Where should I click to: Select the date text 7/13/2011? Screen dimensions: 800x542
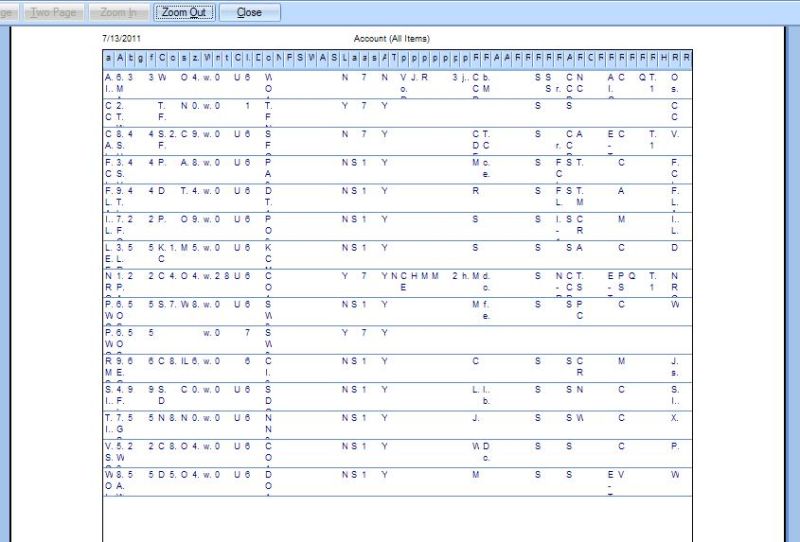pos(121,38)
